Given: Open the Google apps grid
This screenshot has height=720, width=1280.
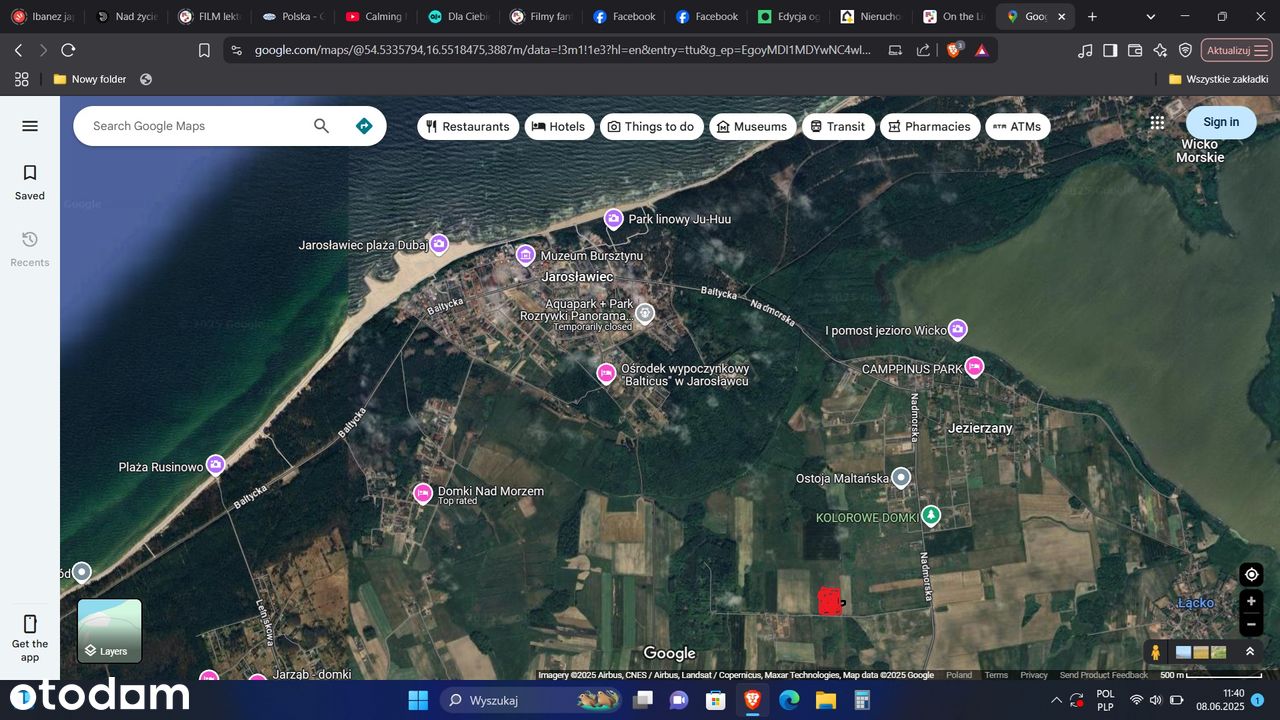Looking at the screenshot, I should (x=1157, y=122).
